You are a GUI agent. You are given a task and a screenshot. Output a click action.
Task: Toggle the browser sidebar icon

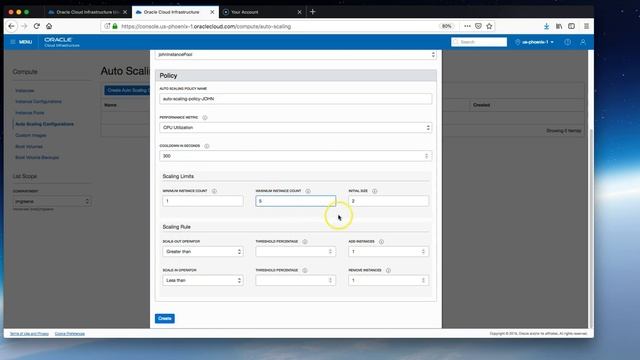tap(571, 26)
